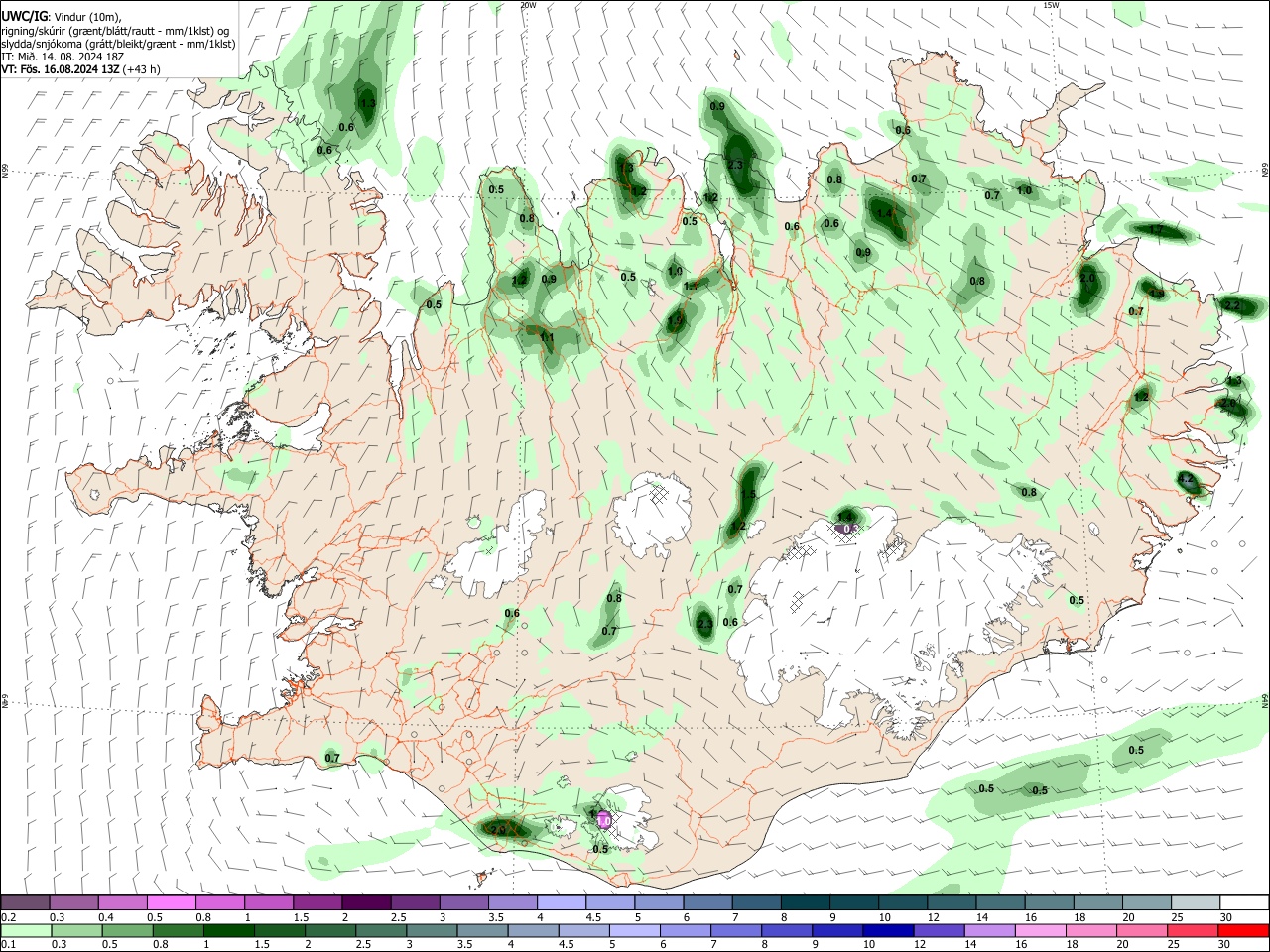Click the lightest green 0.1 swatch in rain scale
The height and width of the screenshot is (952, 1270).
click(26, 931)
